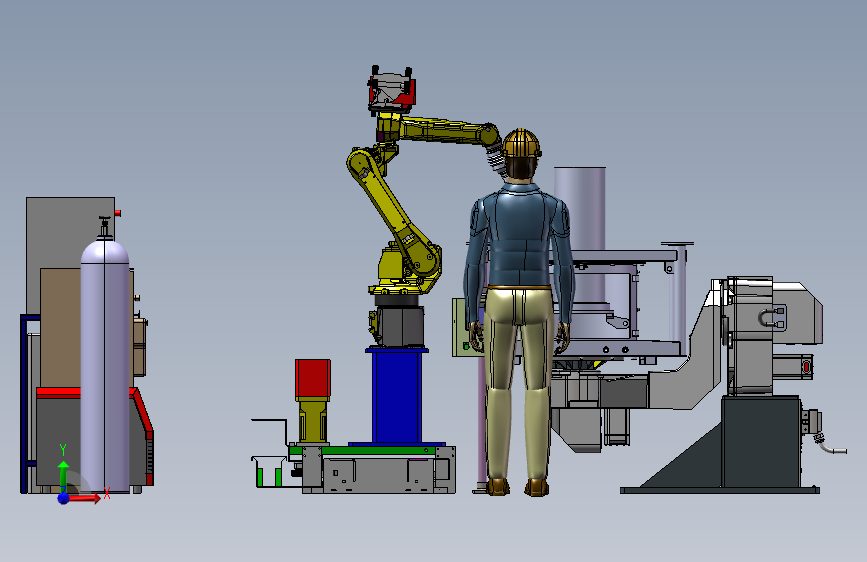
Task: Select the blue frame tube on the welder cart
Action: [24, 404]
